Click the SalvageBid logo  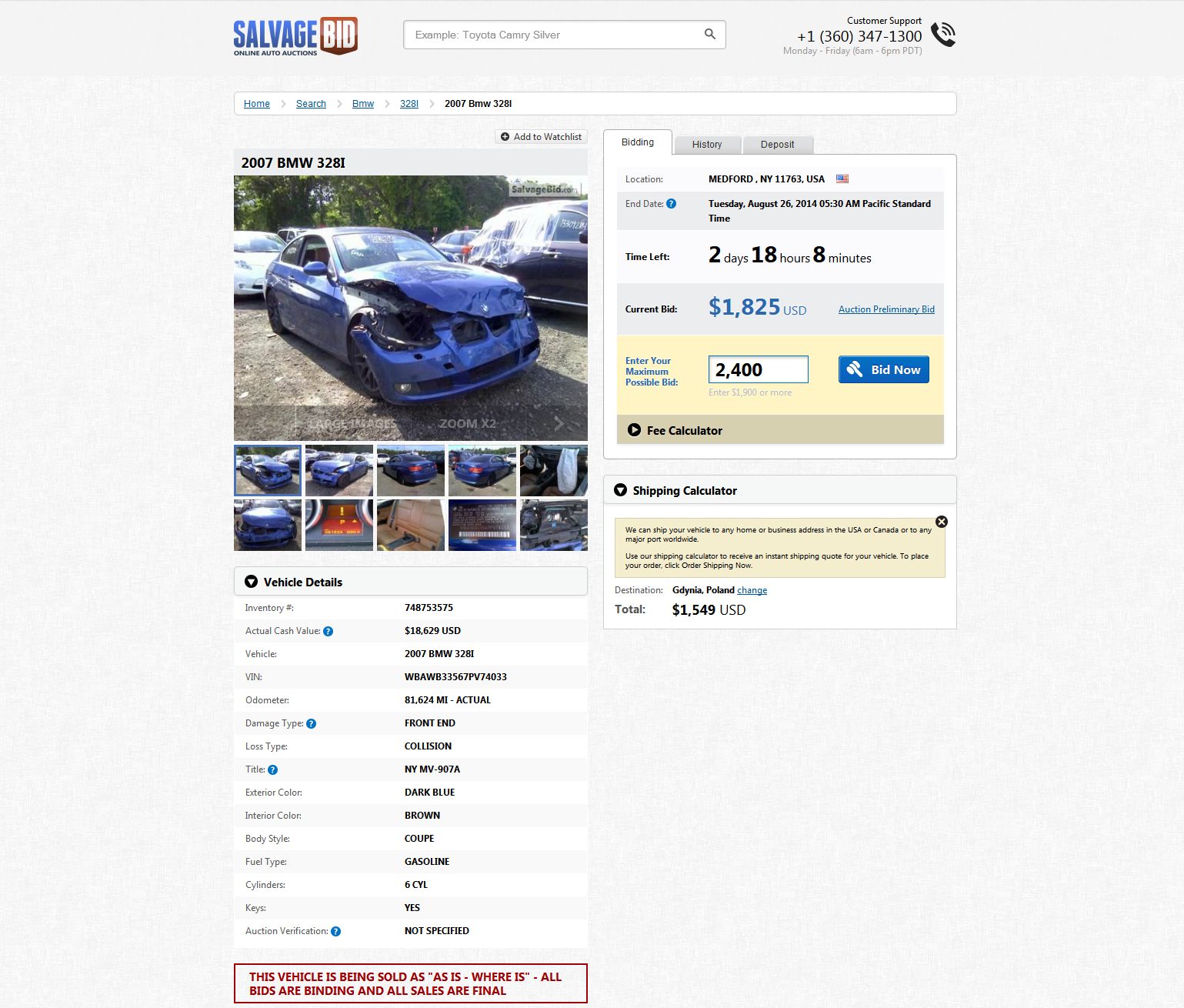[x=295, y=36]
